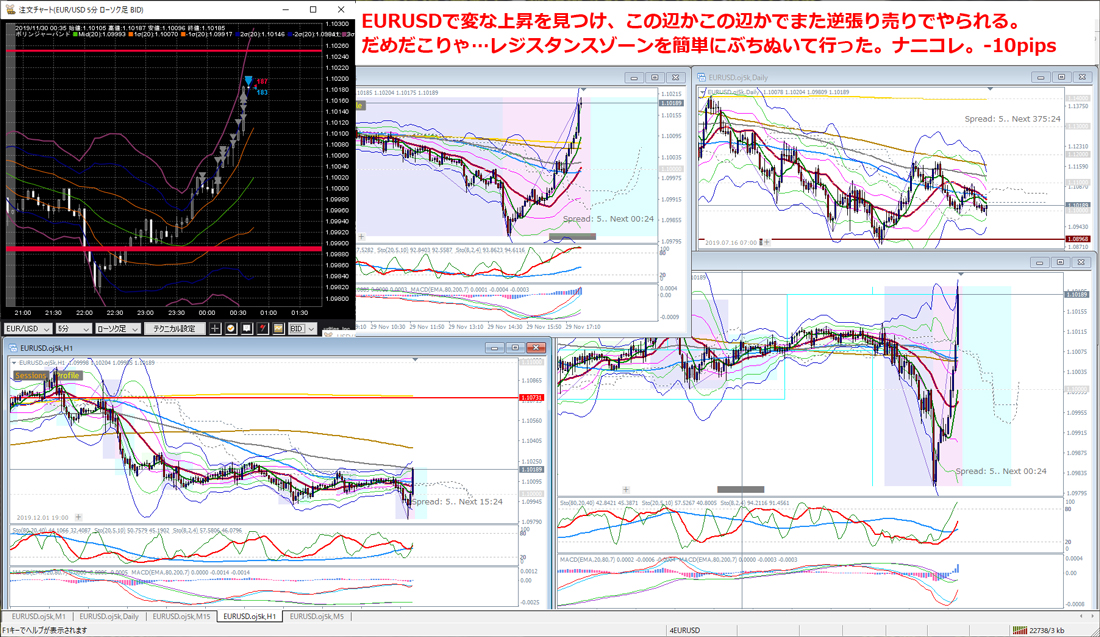Click the Profile button on H1 chart
Viewport: 1100px width, 637px height.
(x=68, y=376)
